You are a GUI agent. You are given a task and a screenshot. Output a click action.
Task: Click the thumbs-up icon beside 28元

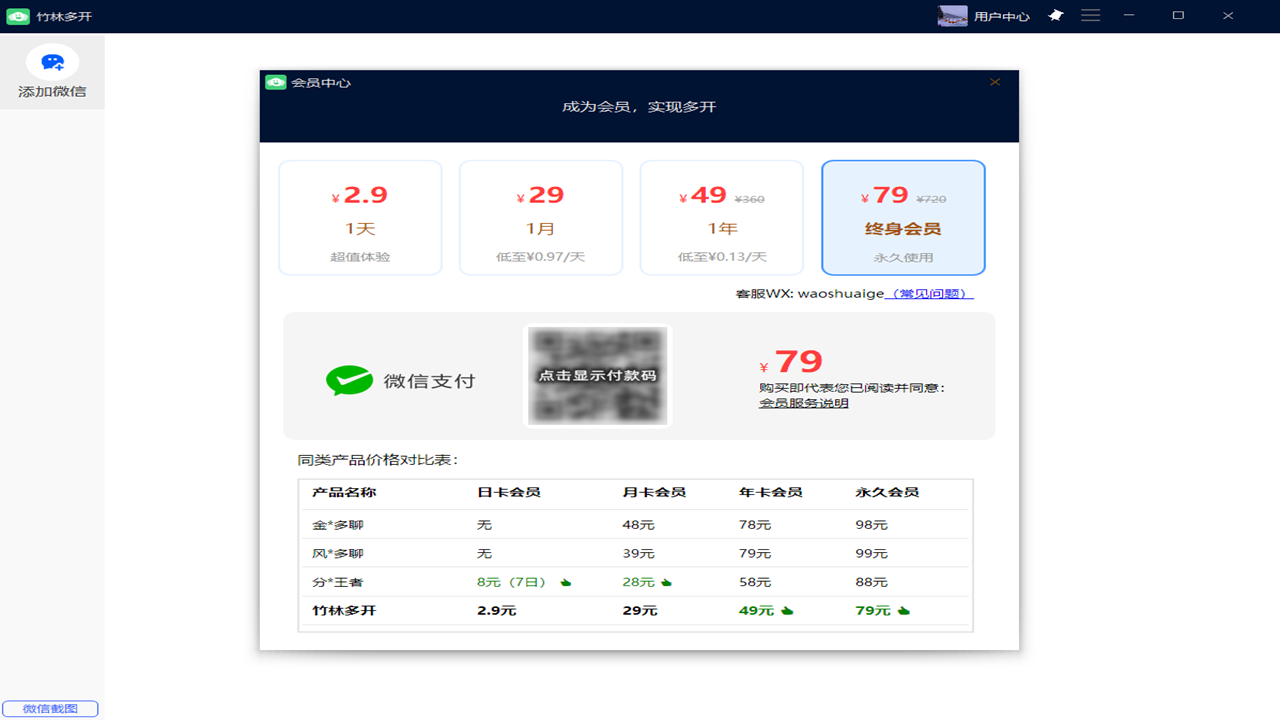tap(666, 582)
